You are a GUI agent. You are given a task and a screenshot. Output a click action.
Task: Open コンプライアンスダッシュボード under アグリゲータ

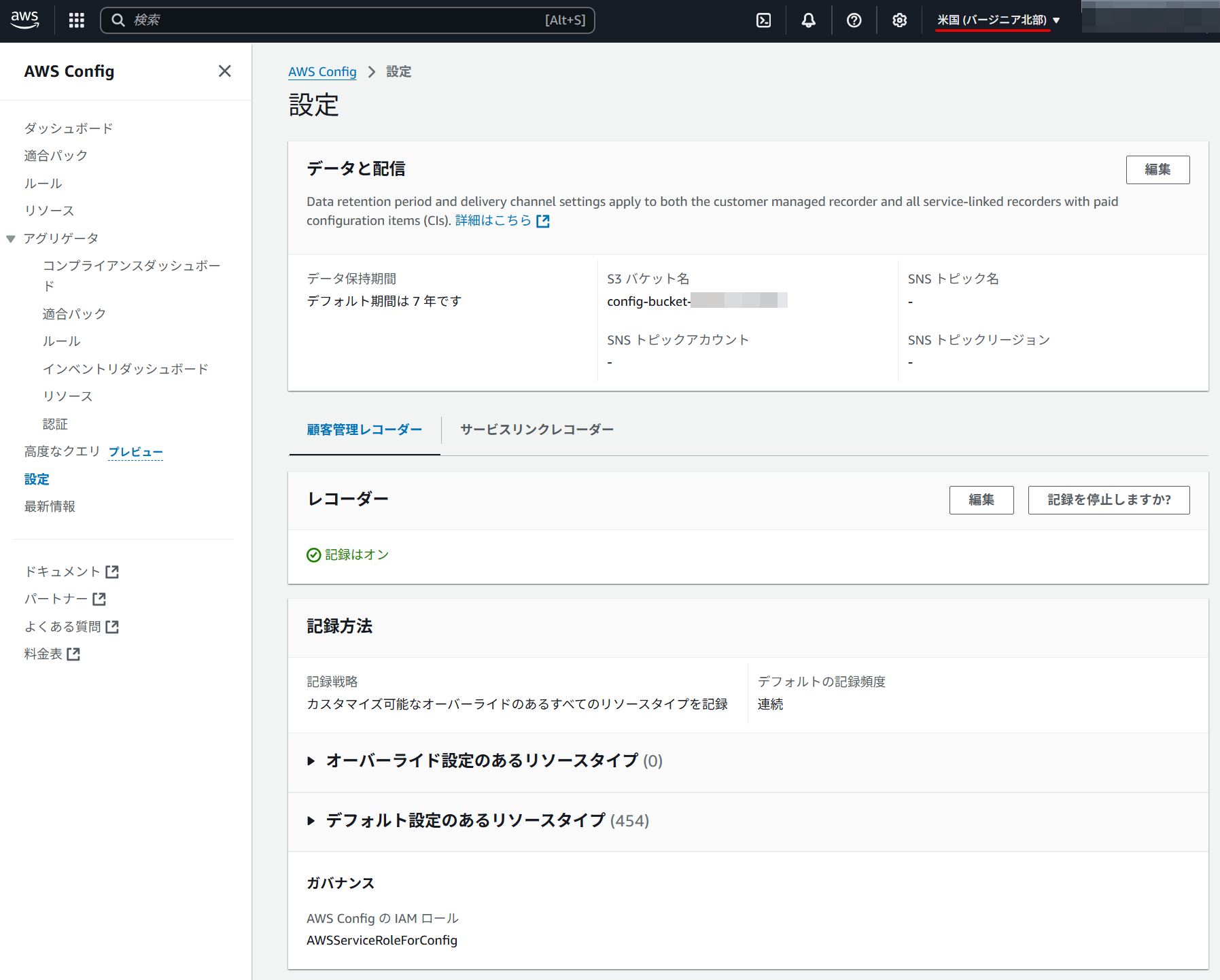(x=131, y=275)
